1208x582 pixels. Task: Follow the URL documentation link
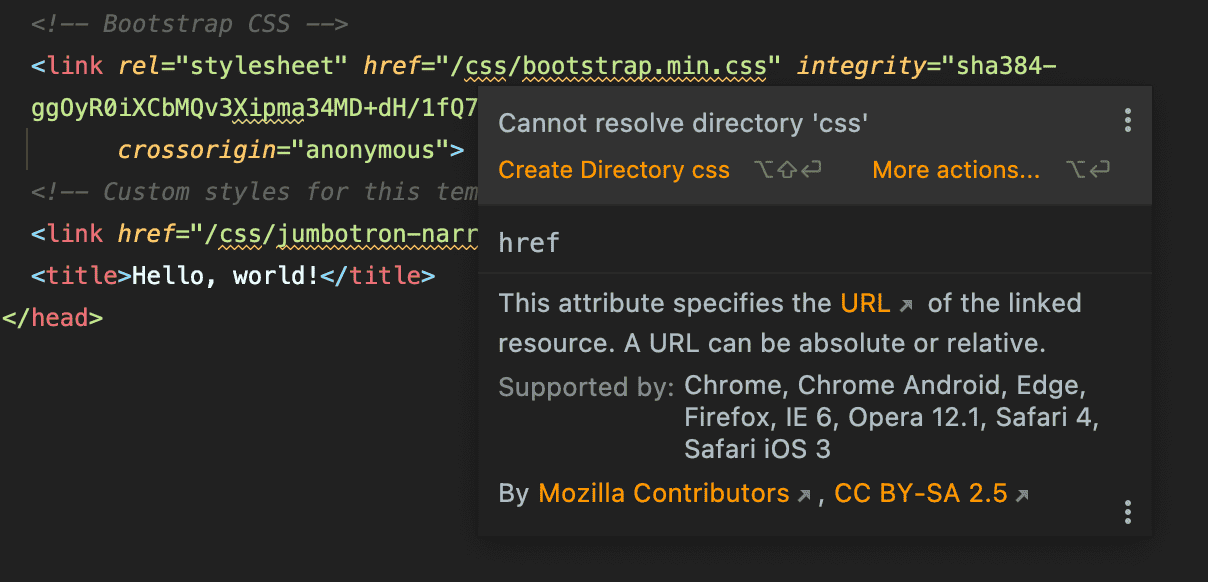[865, 303]
